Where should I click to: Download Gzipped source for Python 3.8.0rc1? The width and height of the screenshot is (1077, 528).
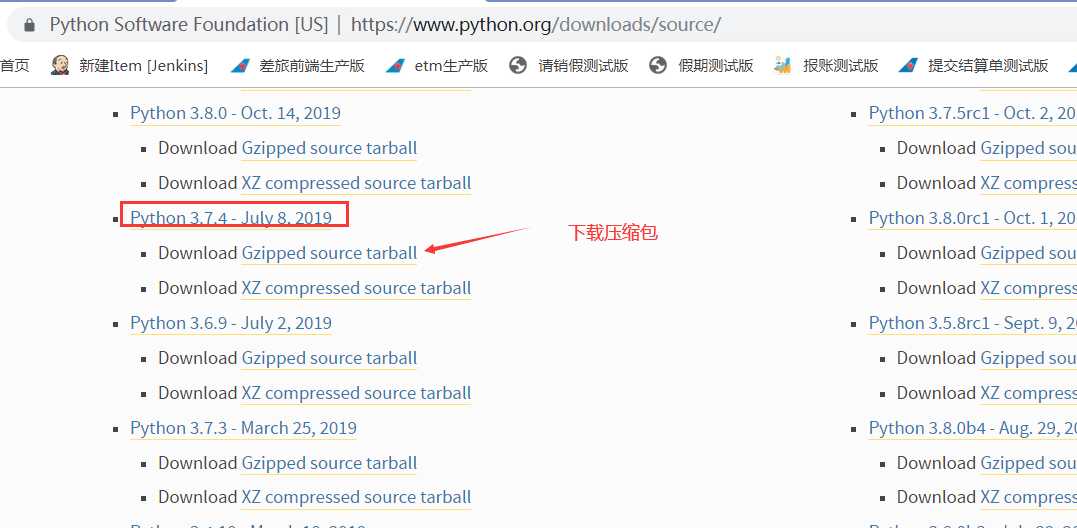[x=1028, y=253]
